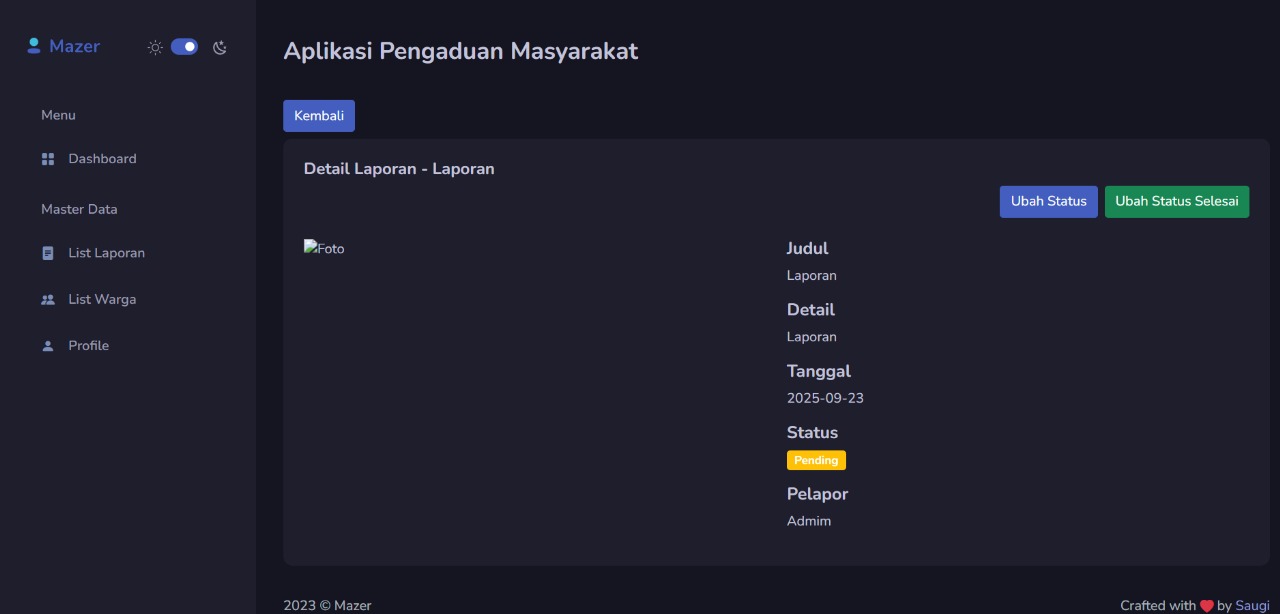Viewport: 1280px width, 614px height.
Task: Click the Ubah Status button
Action: click(1049, 201)
